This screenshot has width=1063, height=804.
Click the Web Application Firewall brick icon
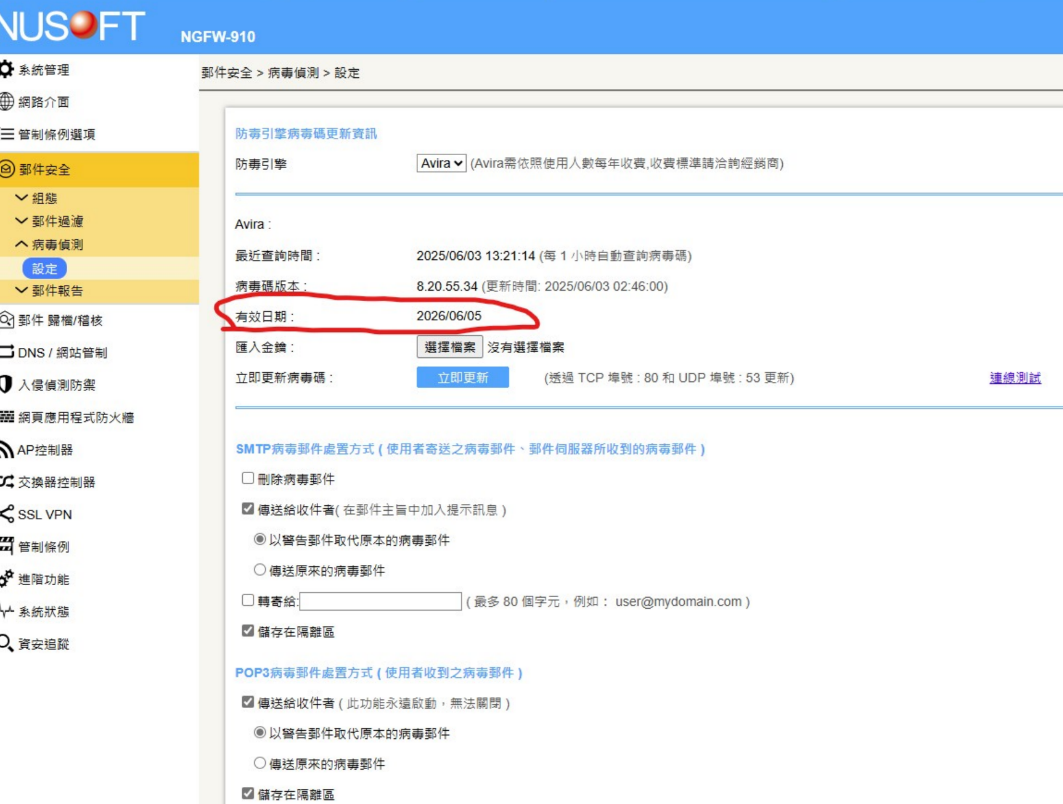coord(7,417)
